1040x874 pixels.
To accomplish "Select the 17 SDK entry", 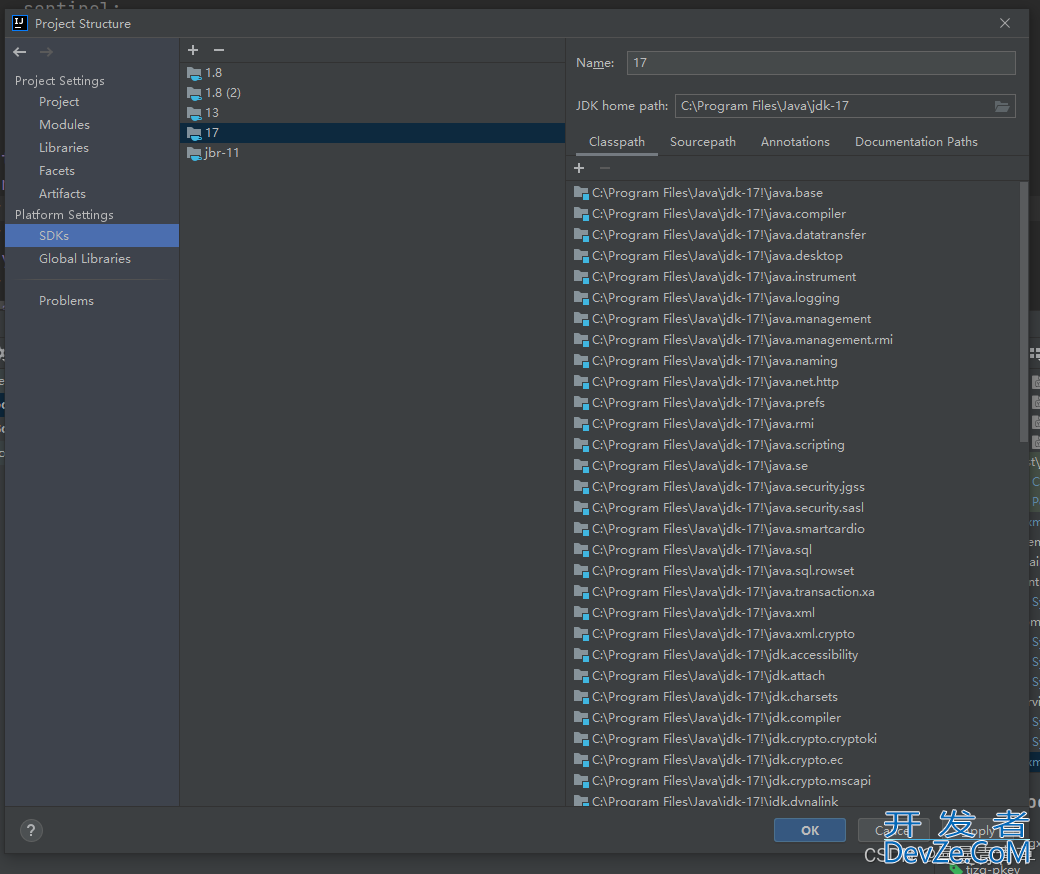I will [372, 133].
